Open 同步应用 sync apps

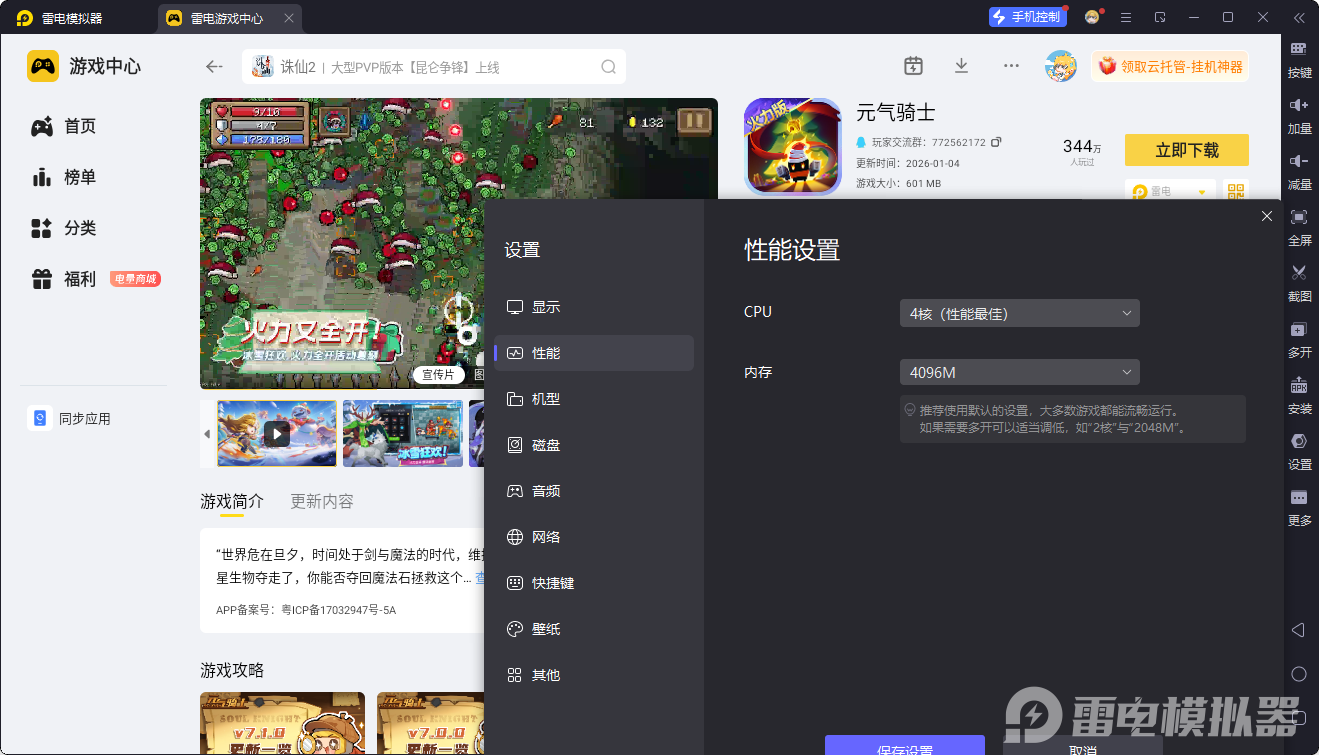(x=69, y=419)
